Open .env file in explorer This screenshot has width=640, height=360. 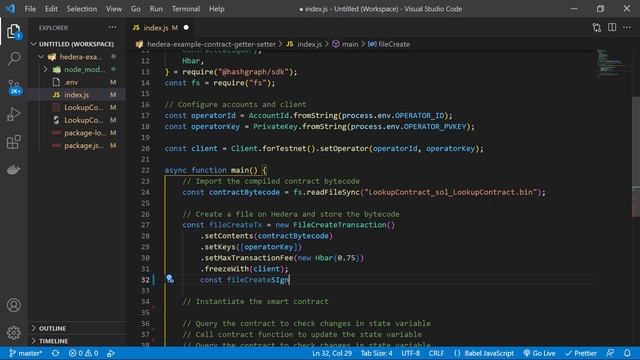pos(77,82)
